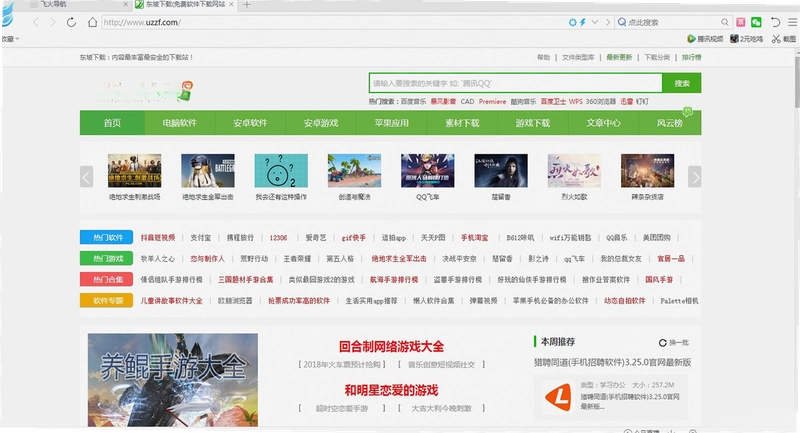The height and width of the screenshot is (433, 800).
Task: Go to browser home page icon
Action: coord(92,22)
